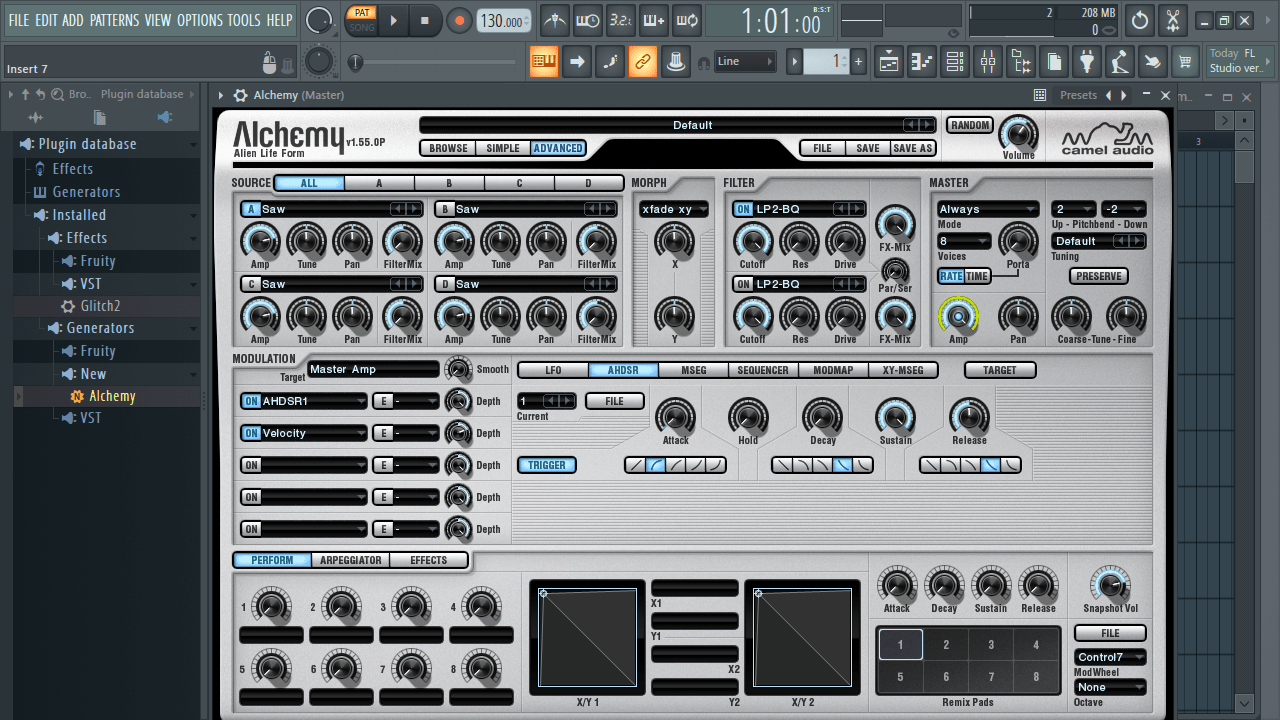This screenshot has height=720, width=1280.
Task: Toggle the typing keyboard to piano icon
Action: (544, 62)
